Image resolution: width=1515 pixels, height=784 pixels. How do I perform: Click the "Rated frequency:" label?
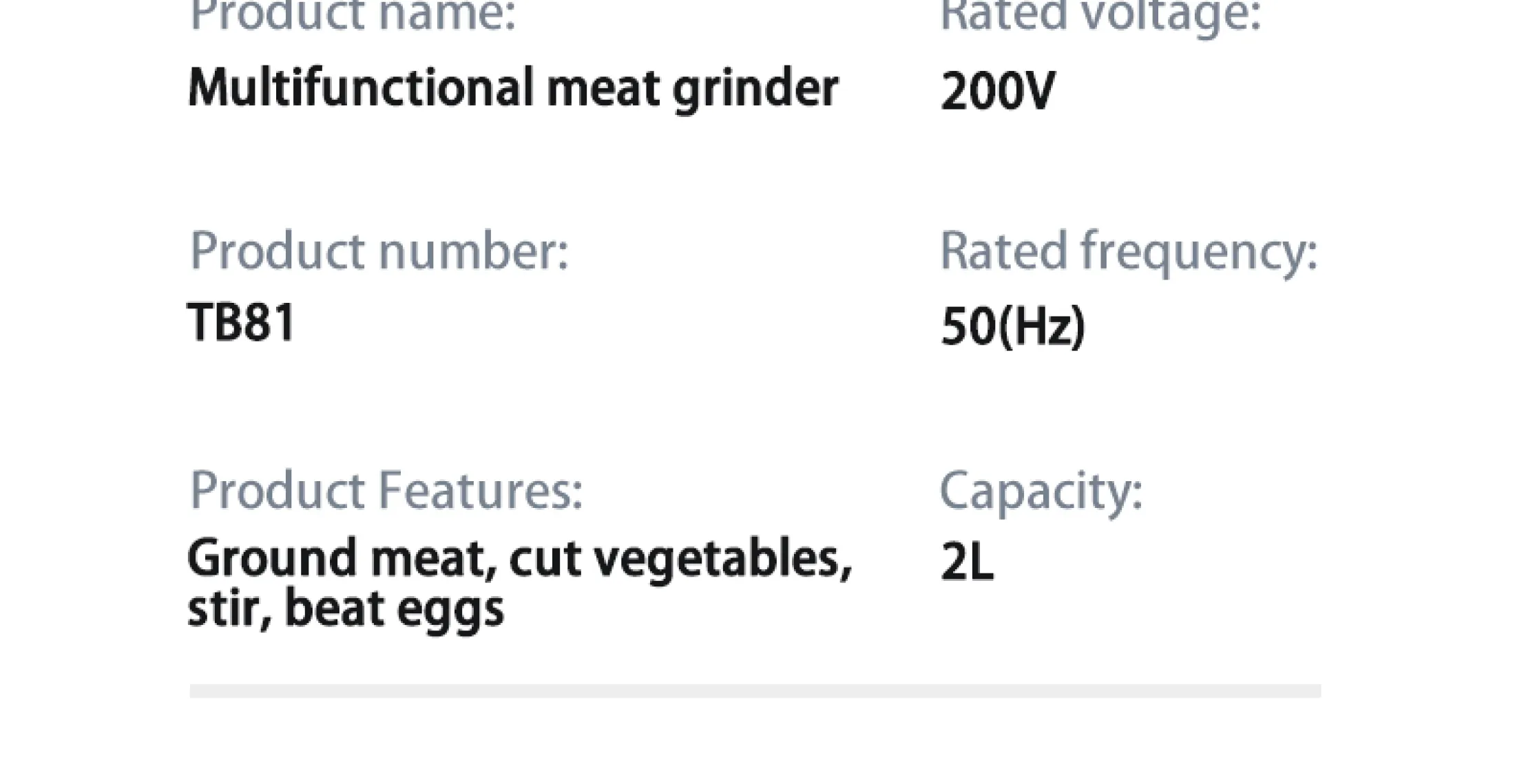(1129, 253)
